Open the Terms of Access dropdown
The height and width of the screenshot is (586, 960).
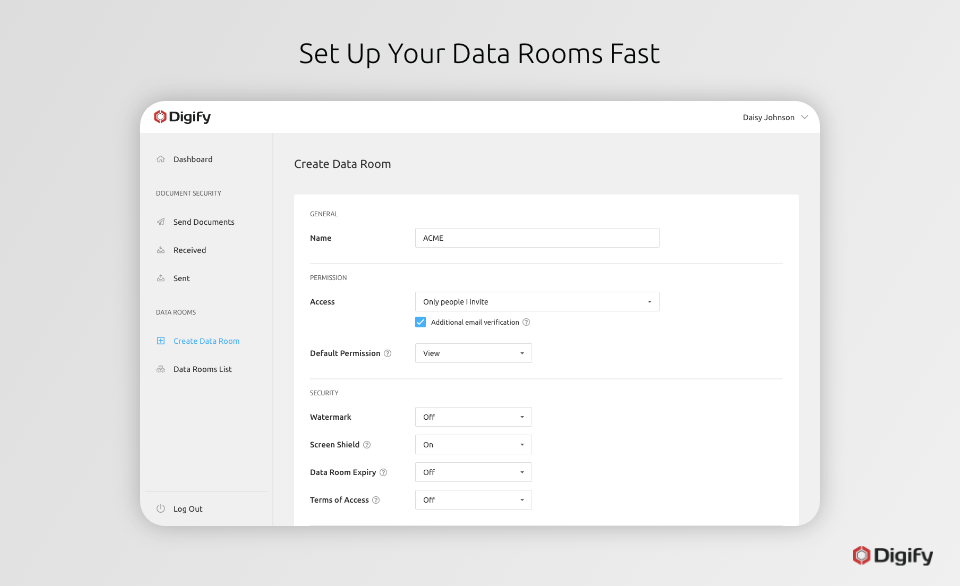tap(473, 499)
